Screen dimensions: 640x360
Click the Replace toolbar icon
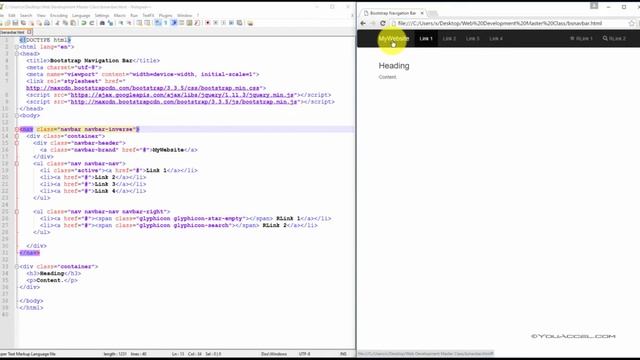point(110,23)
